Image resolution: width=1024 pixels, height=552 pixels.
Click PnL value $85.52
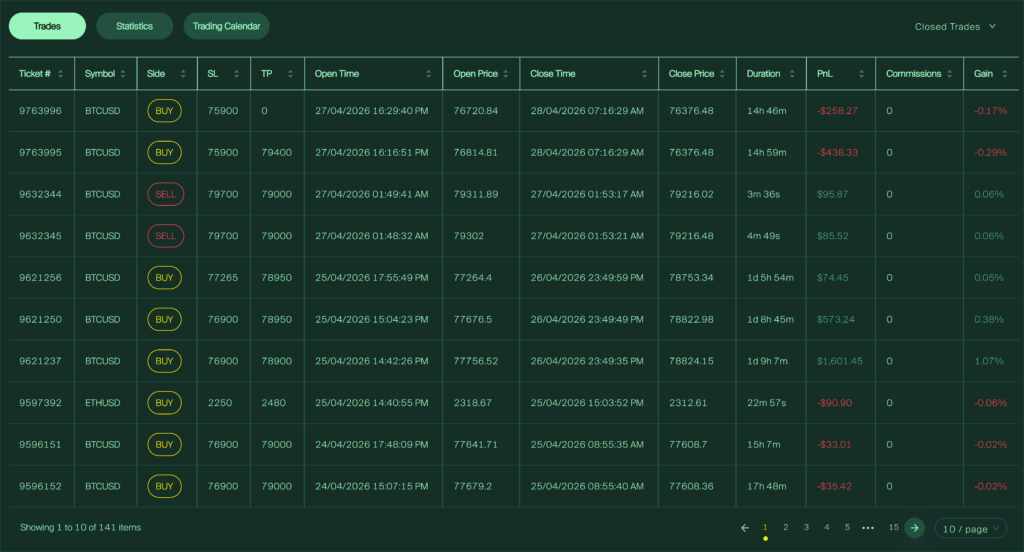pyautogui.click(x=833, y=236)
